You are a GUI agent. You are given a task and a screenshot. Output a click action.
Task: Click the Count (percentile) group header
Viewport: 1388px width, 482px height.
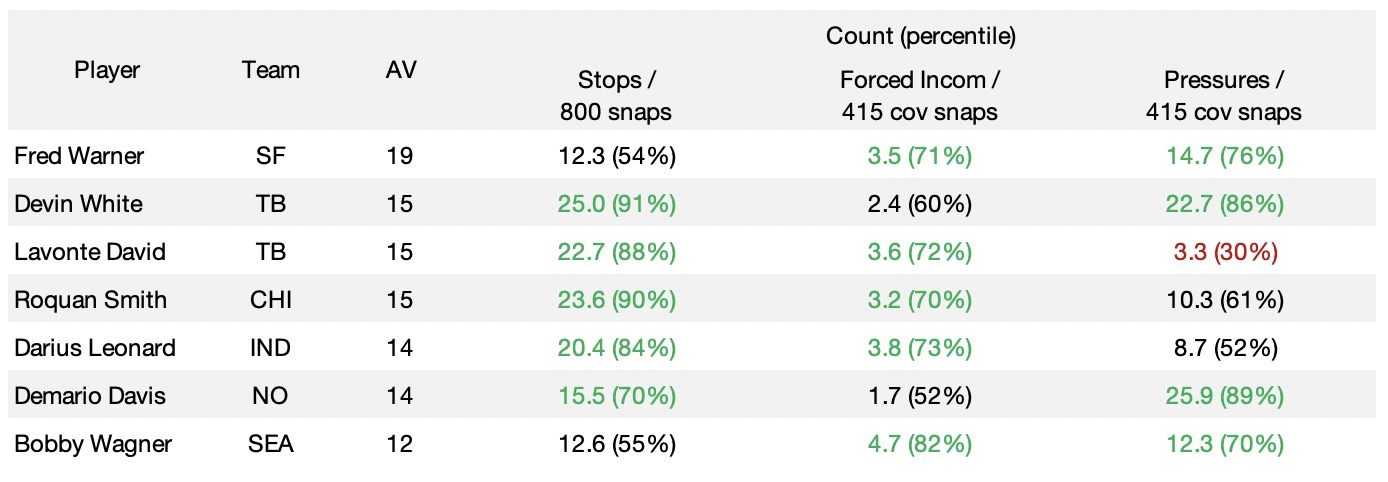pyautogui.click(x=920, y=37)
